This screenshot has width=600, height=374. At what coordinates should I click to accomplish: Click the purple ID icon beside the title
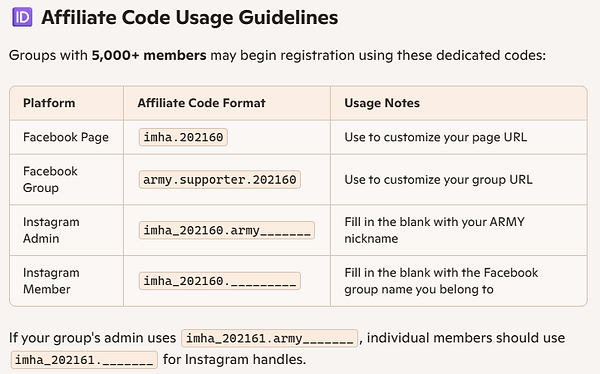click(x=22, y=17)
